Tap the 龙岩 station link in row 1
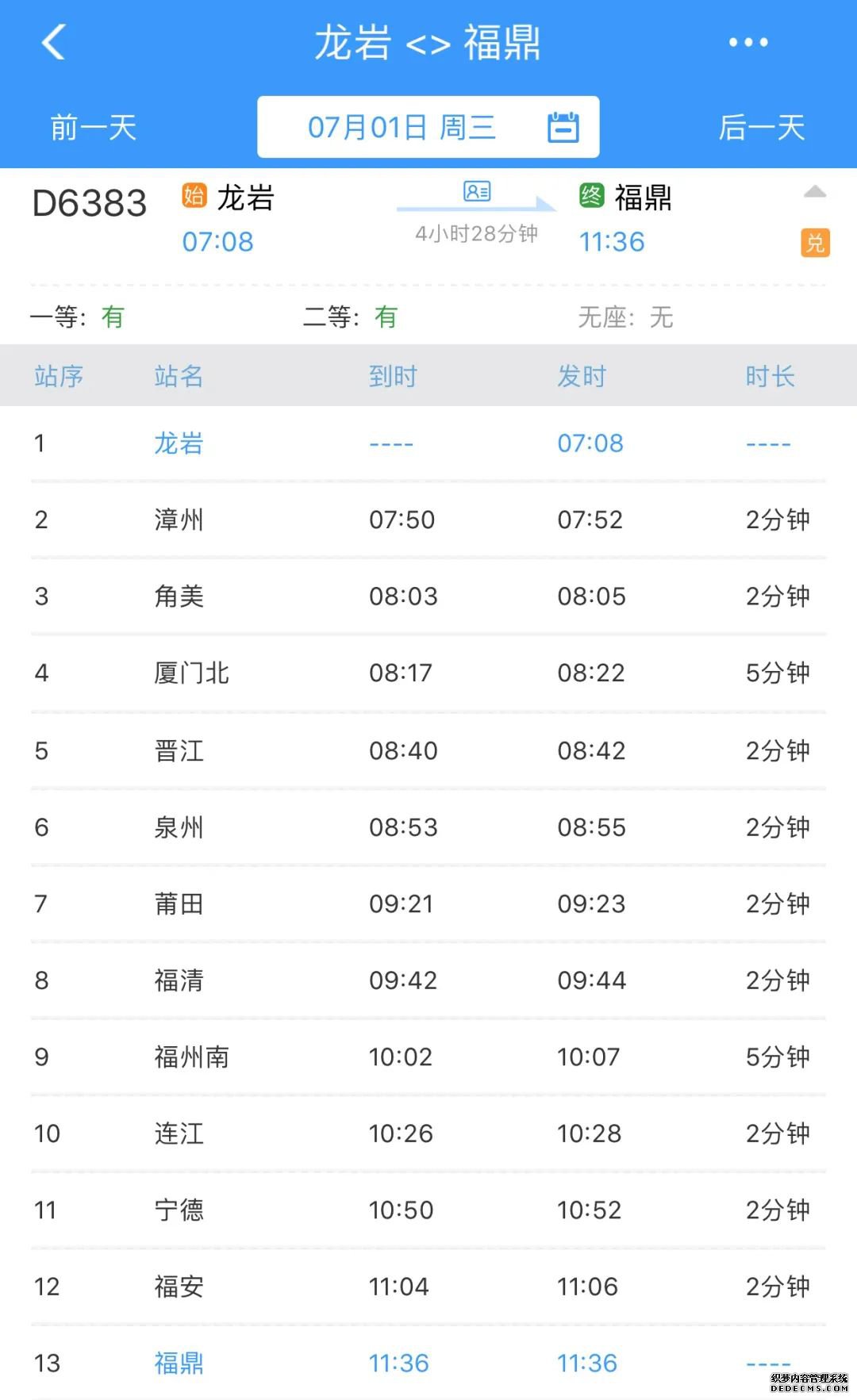Viewport: 857px width, 1400px height. 179,443
